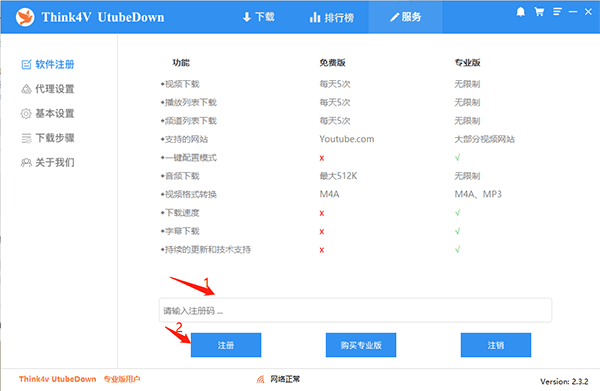Click the 下载速度 feature row
The image size is (600, 391).
coord(180,213)
